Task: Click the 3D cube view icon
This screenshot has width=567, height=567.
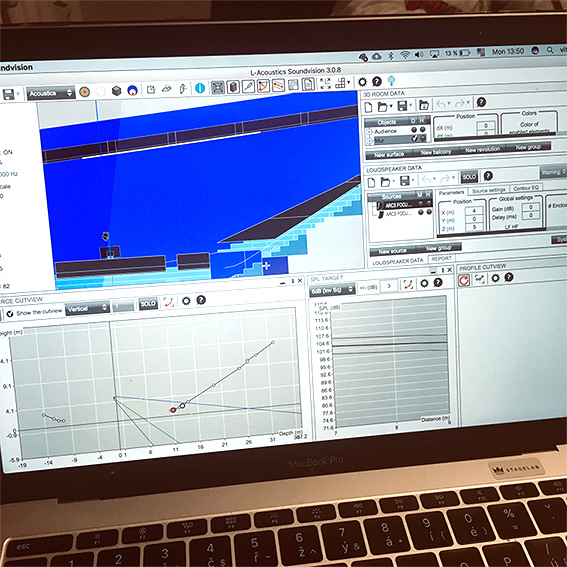Action: pyautogui.click(x=116, y=91)
